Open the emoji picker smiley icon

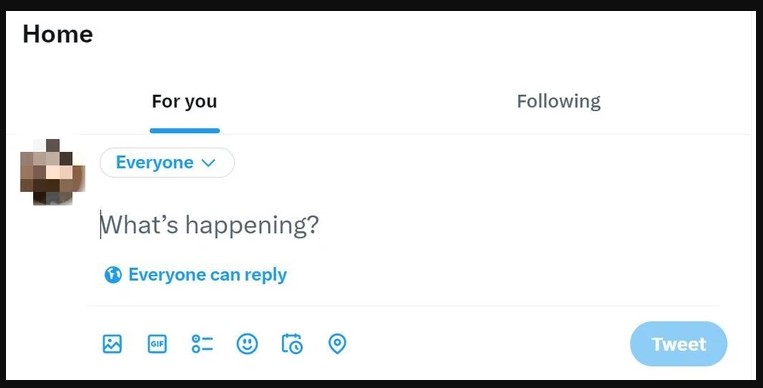point(247,344)
